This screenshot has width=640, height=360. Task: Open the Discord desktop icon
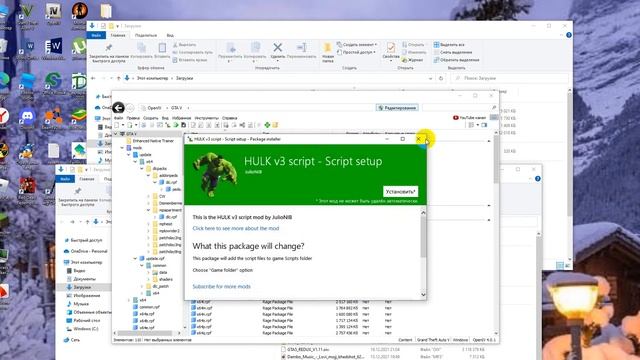tap(27, 117)
